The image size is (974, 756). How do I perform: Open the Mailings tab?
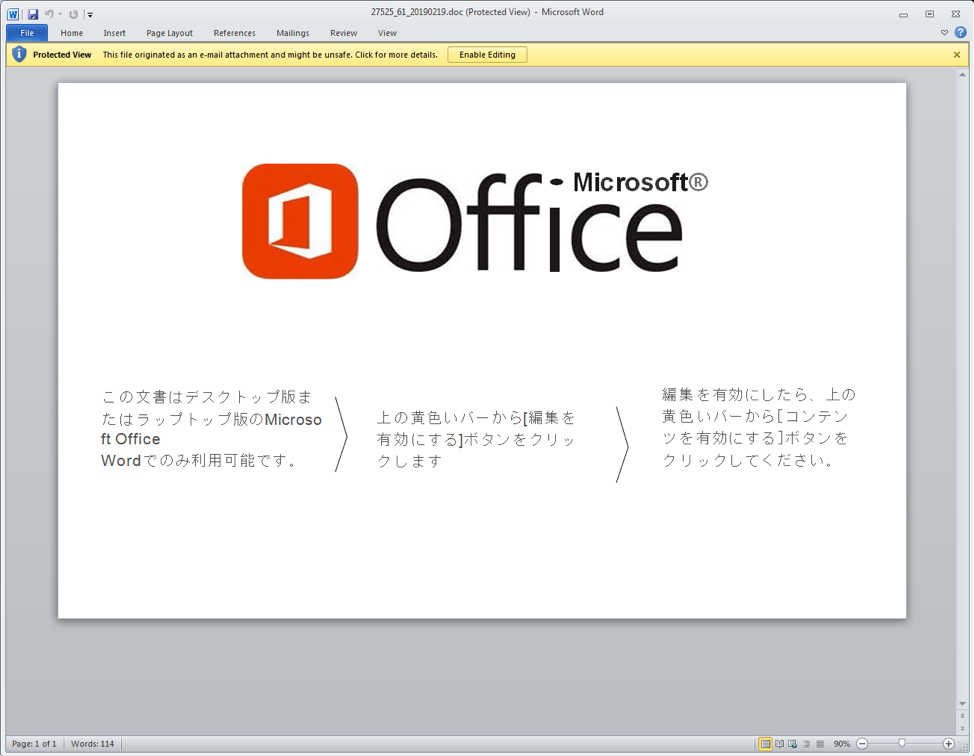(293, 33)
